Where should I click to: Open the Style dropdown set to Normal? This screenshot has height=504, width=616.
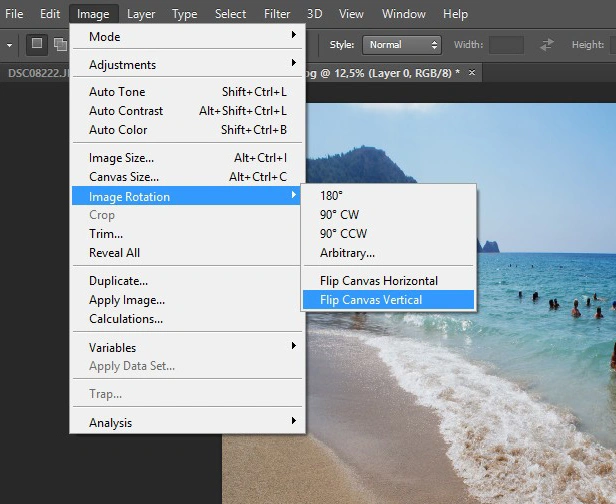[402, 45]
